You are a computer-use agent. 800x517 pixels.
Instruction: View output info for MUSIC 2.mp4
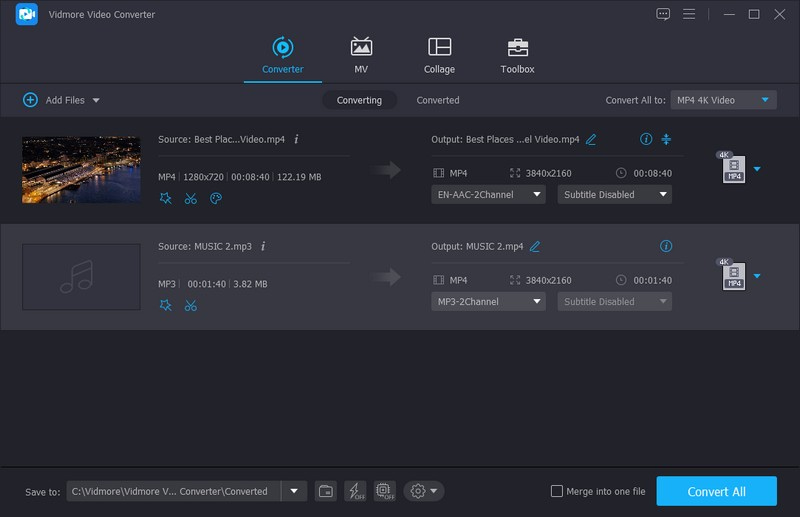(x=666, y=246)
